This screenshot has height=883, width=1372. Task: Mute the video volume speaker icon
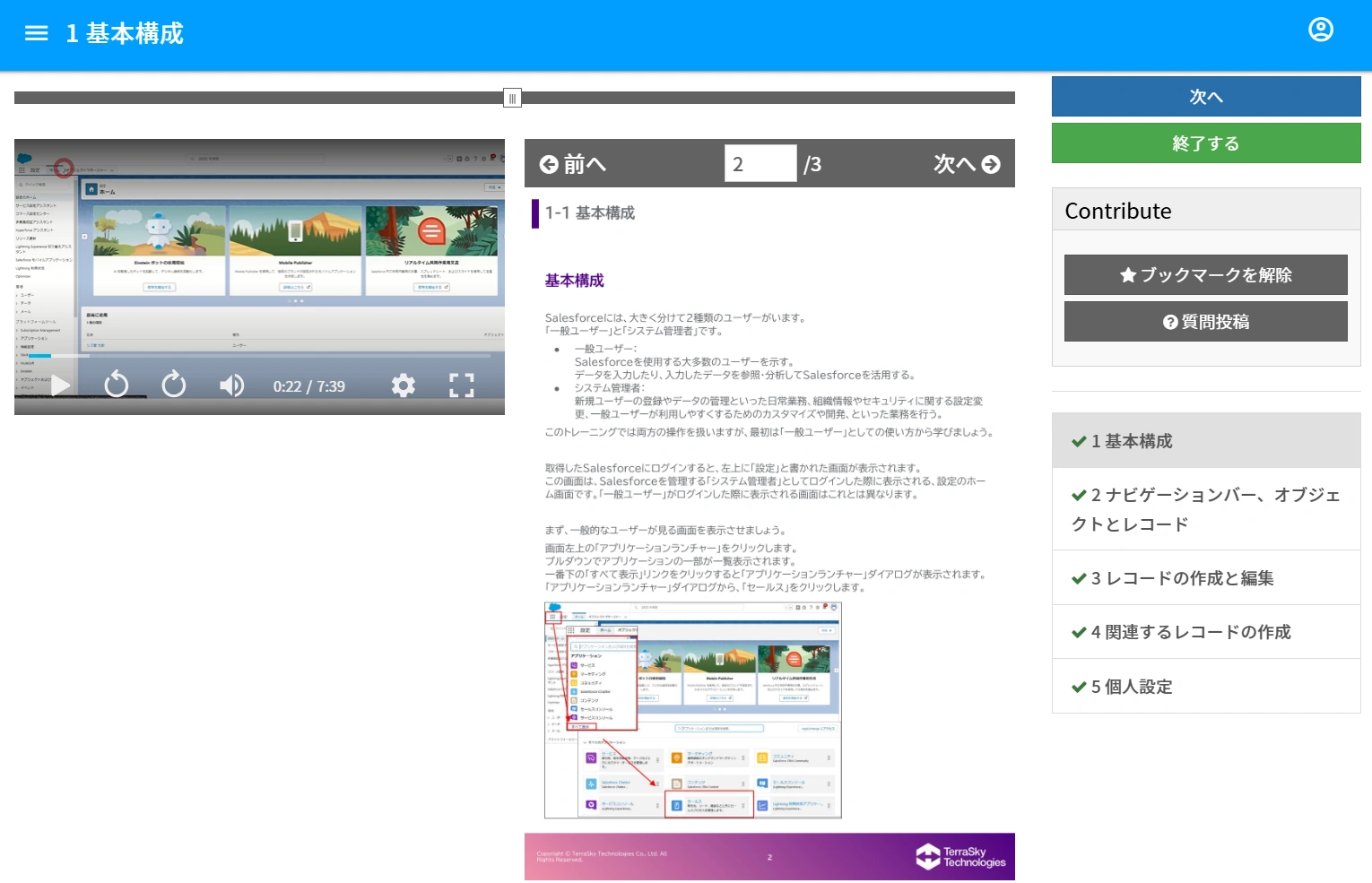(x=231, y=385)
